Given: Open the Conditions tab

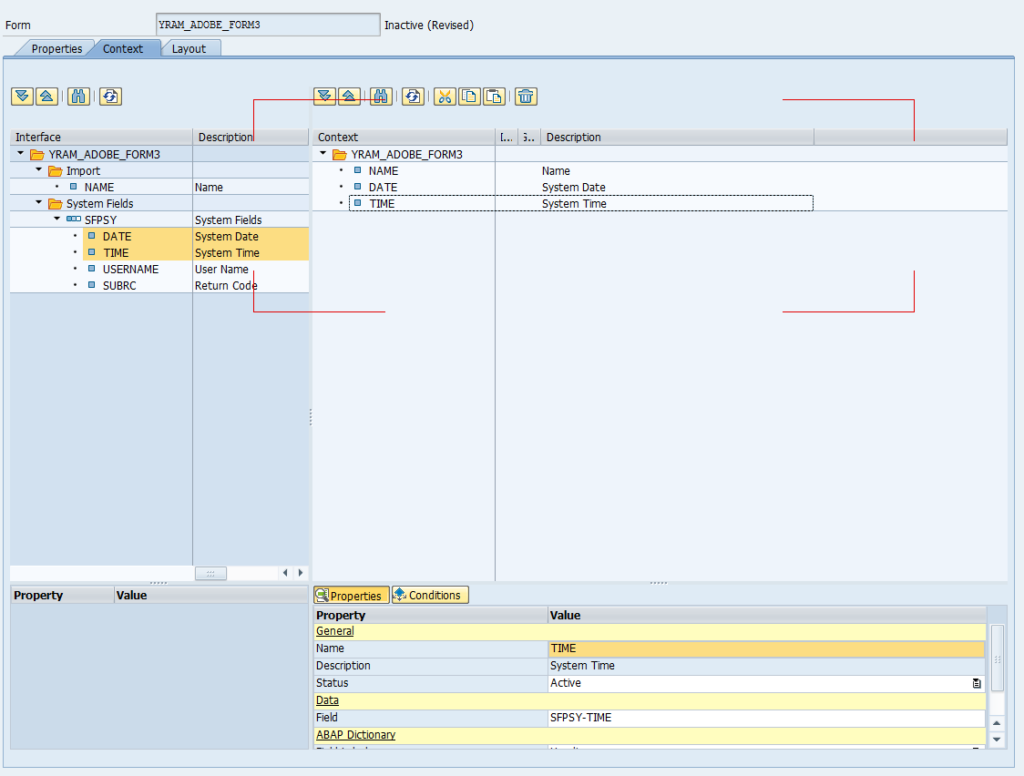Looking at the screenshot, I should coord(430,595).
